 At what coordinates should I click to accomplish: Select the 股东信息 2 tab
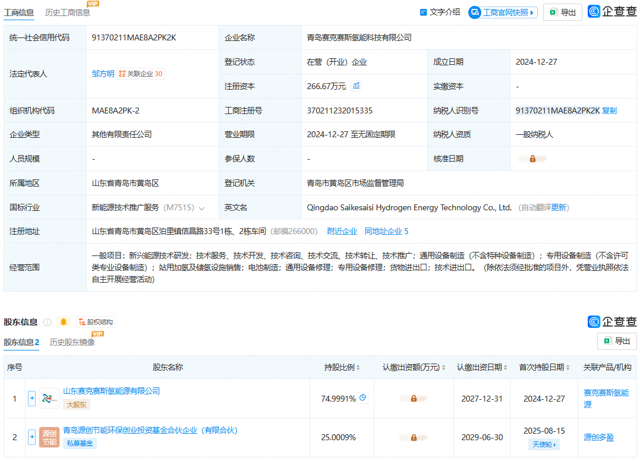click(x=21, y=342)
